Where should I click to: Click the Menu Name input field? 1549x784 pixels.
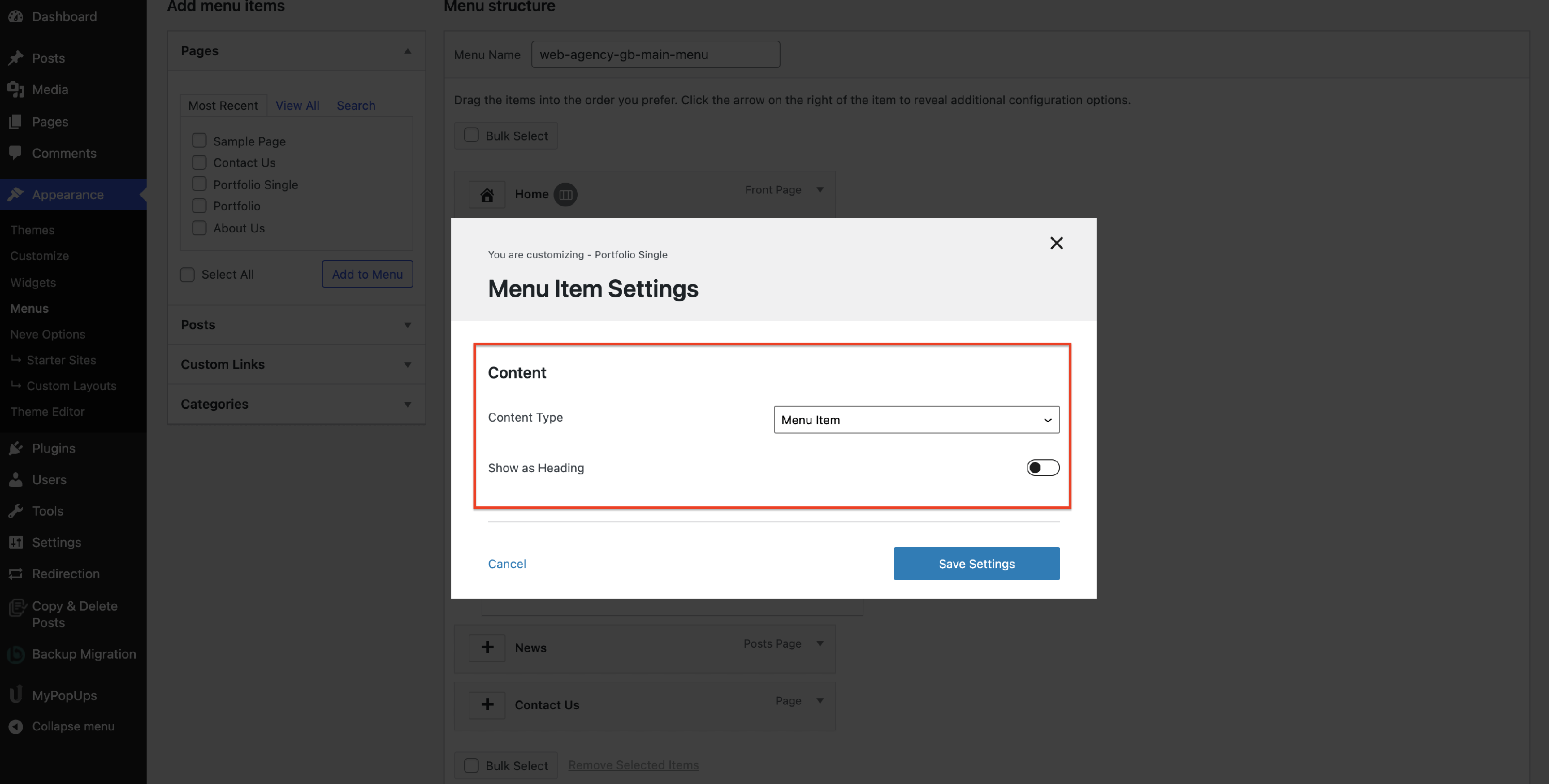[655, 55]
